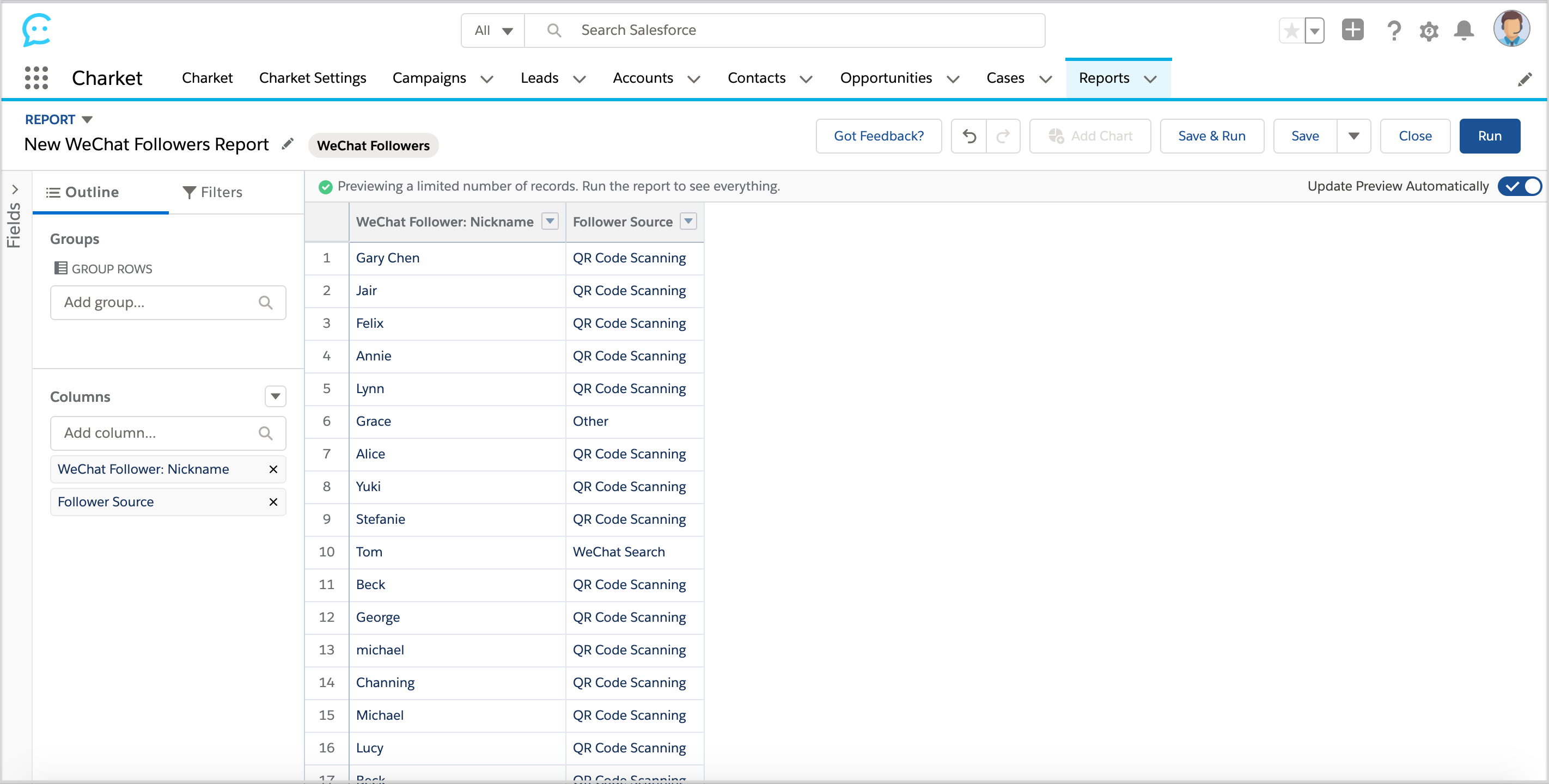Click the Save & Run button

[x=1212, y=137]
